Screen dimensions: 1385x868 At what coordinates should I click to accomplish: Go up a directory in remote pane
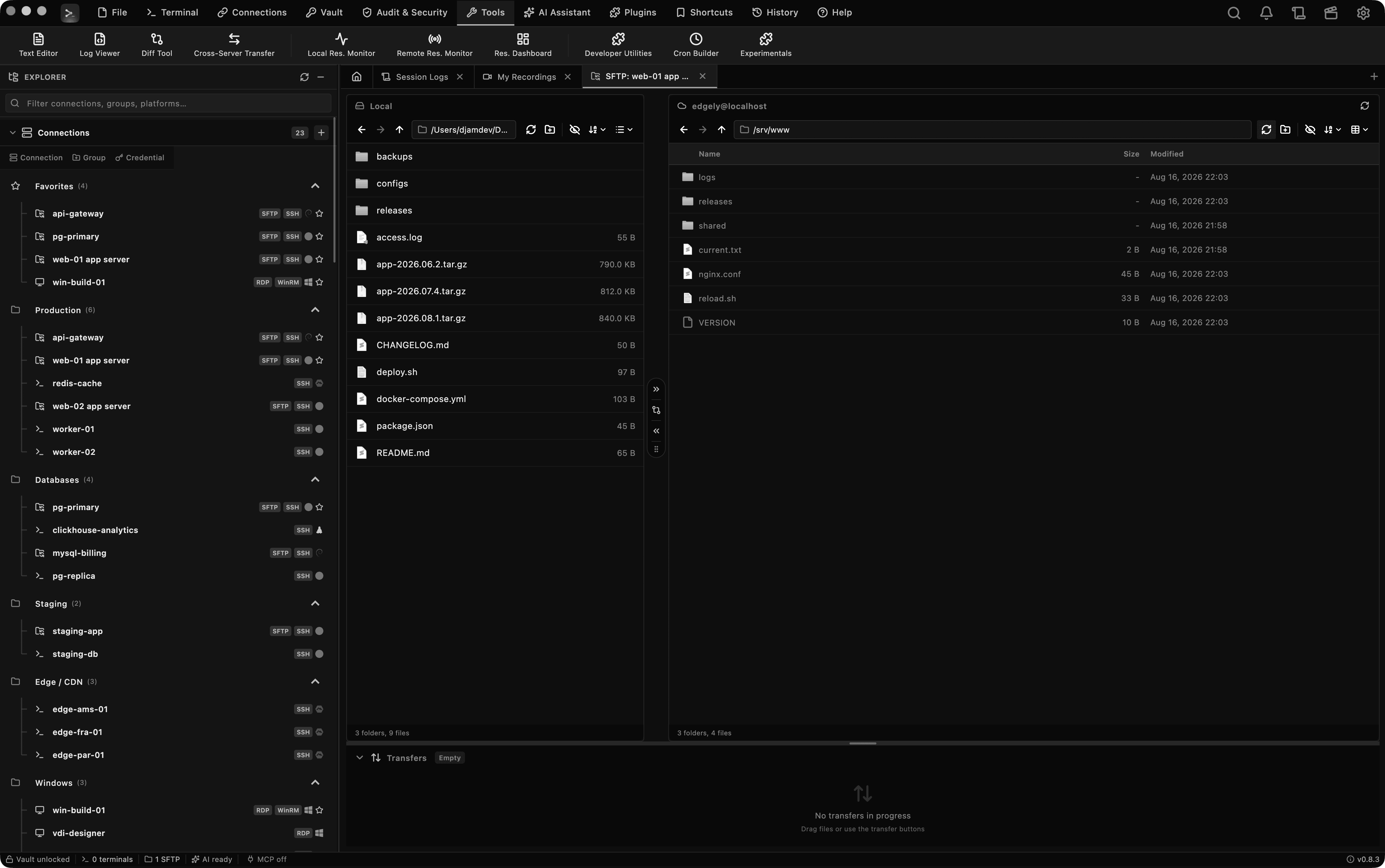pyautogui.click(x=721, y=130)
